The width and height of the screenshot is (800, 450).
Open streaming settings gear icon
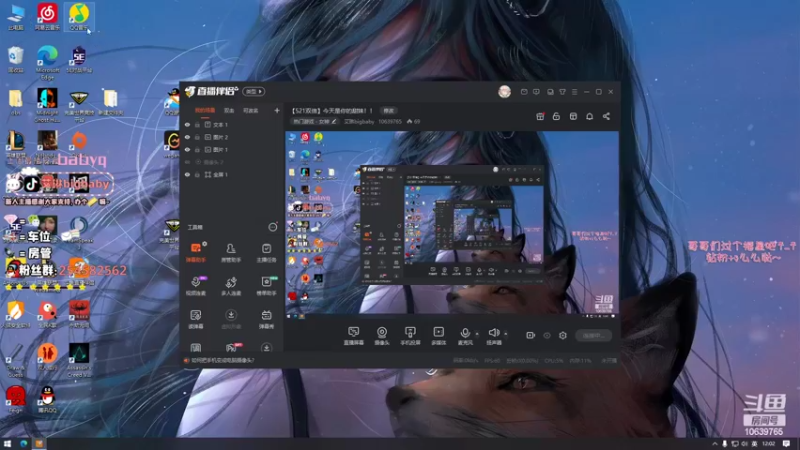(x=563, y=335)
